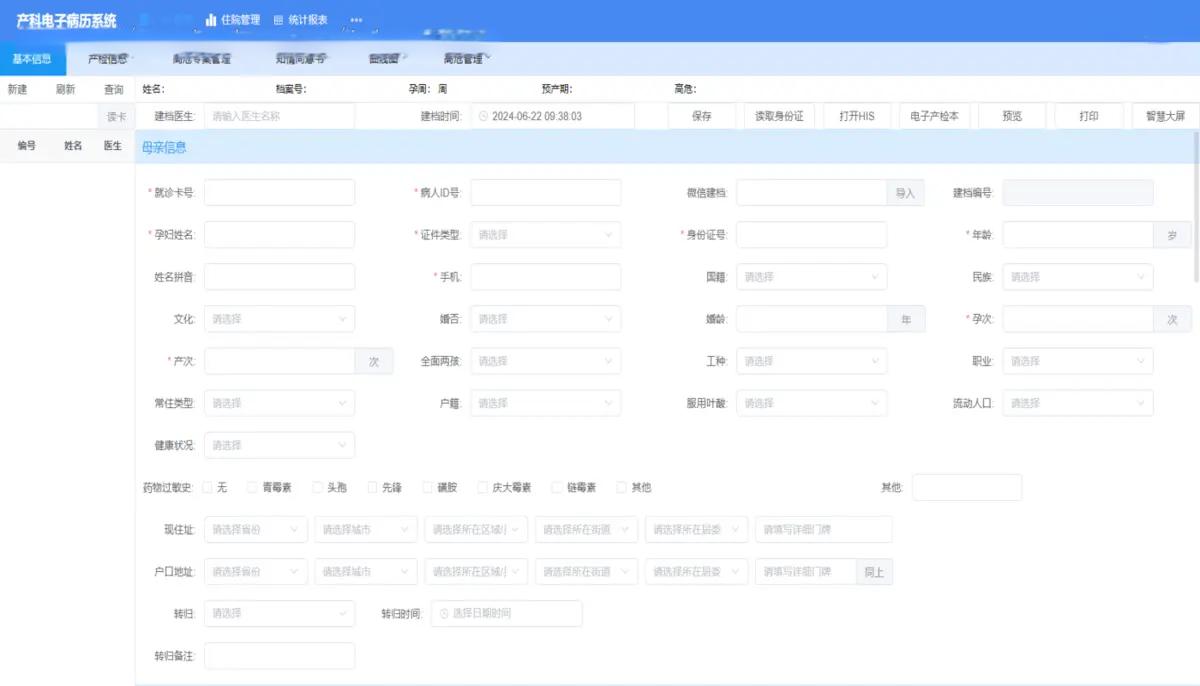Click the 现住址 详细门牌 input field
The height and width of the screenshot is (686, 1200).
[823, 530]
